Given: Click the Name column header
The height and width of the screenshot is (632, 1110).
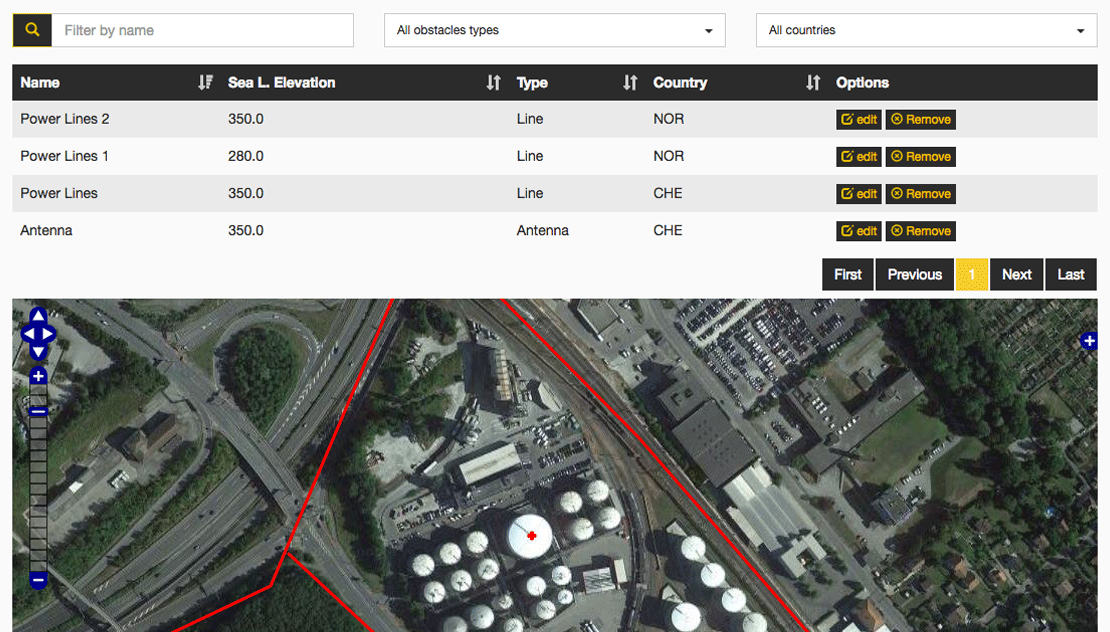Looking at the screenshot, I should (x=40, y=83).
